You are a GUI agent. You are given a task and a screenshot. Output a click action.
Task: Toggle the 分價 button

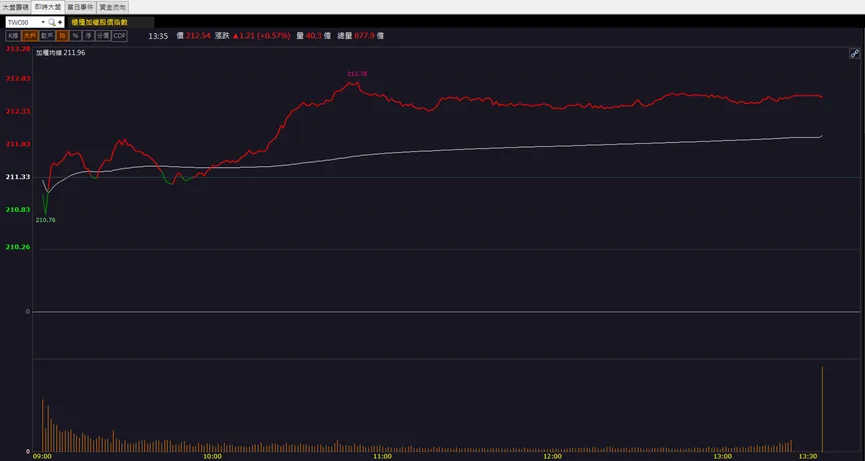pyautogui.click(x=103, y=36)
